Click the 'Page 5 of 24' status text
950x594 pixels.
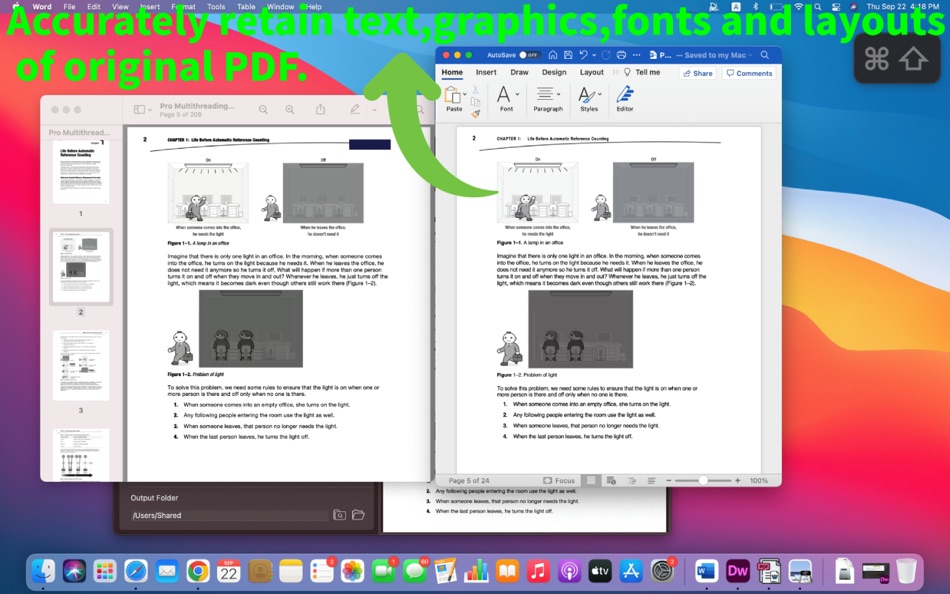tap(469, 481)
